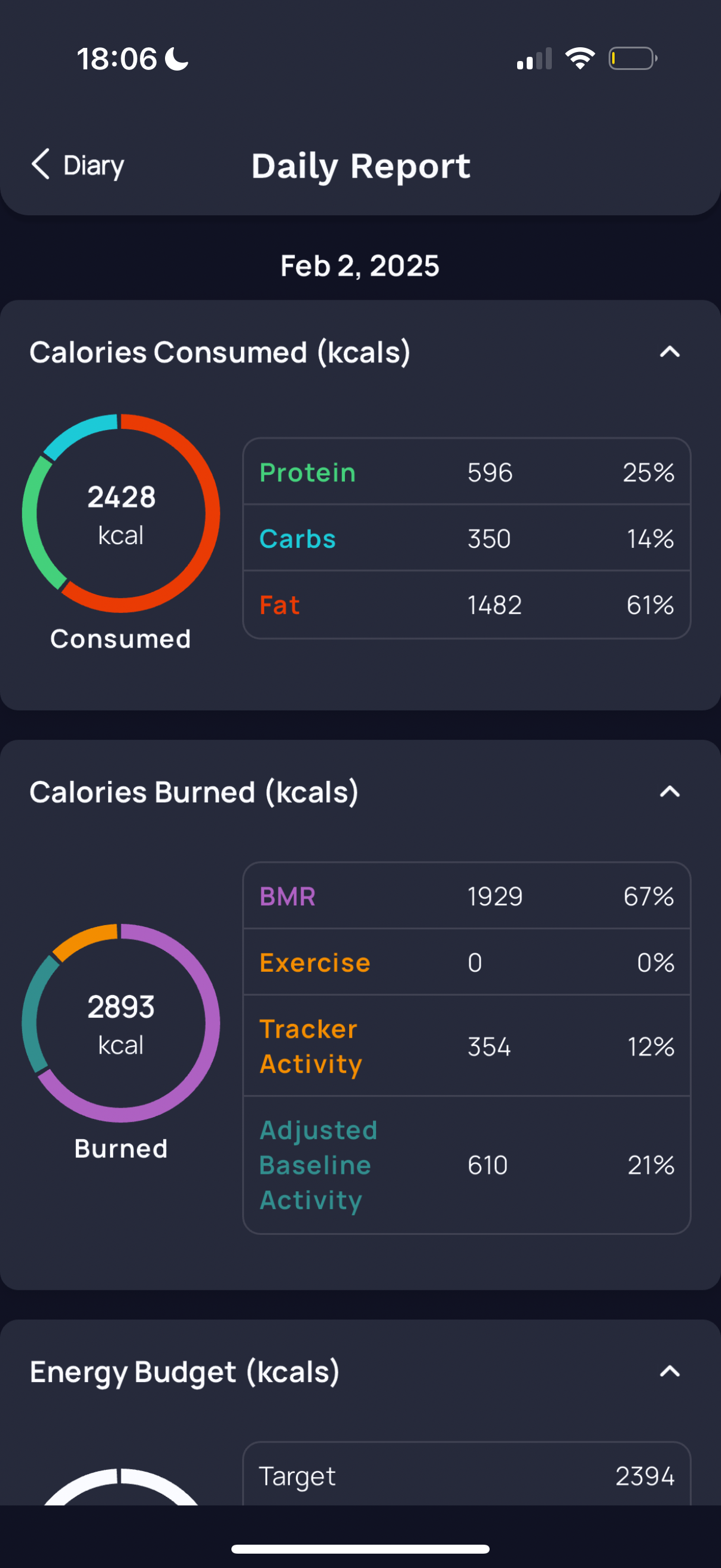Tap the battery status icon
The height and width of the screenshot is (1568, 721).
click(633, 59)
